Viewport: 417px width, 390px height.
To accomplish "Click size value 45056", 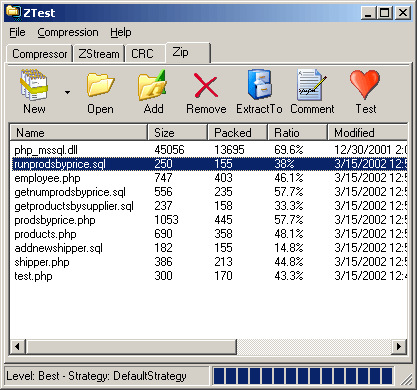I will pos(169,150).
